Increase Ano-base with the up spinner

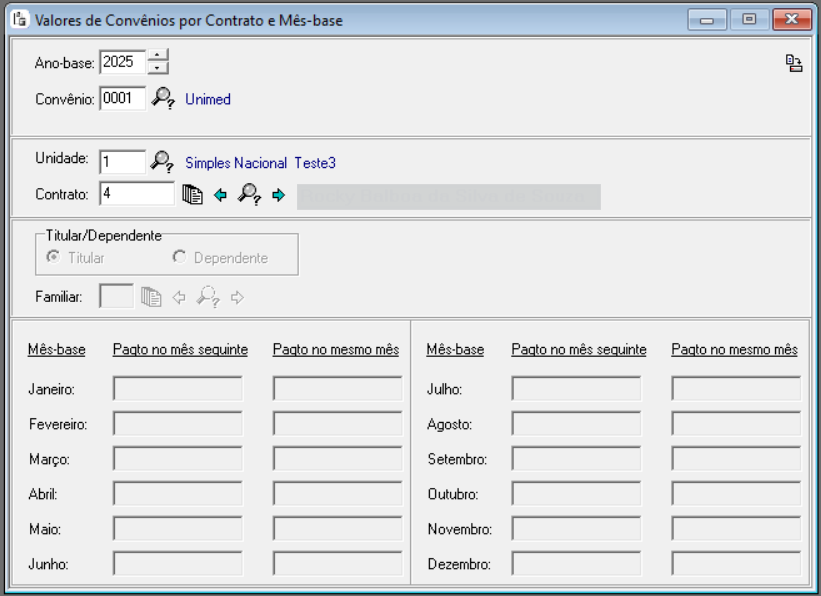coord(158,56)
